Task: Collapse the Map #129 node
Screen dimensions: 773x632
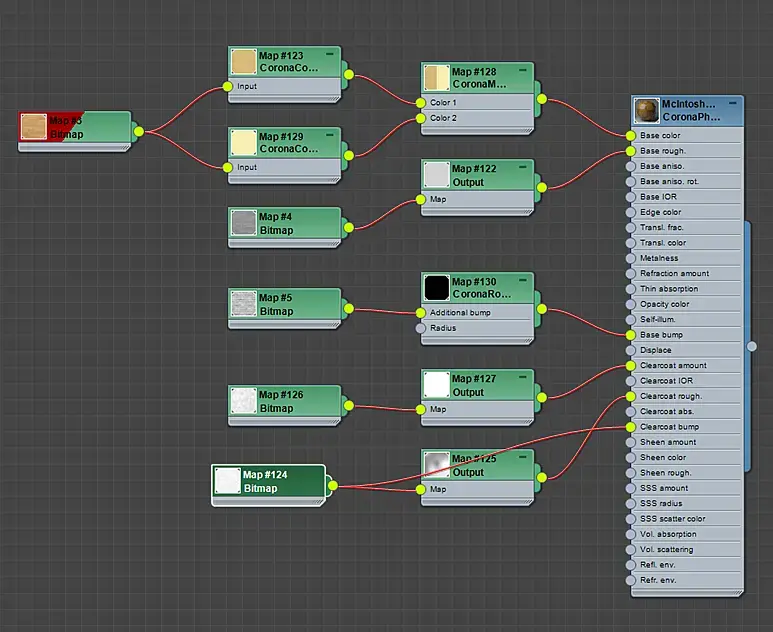Action: click(x=330, y=134)
